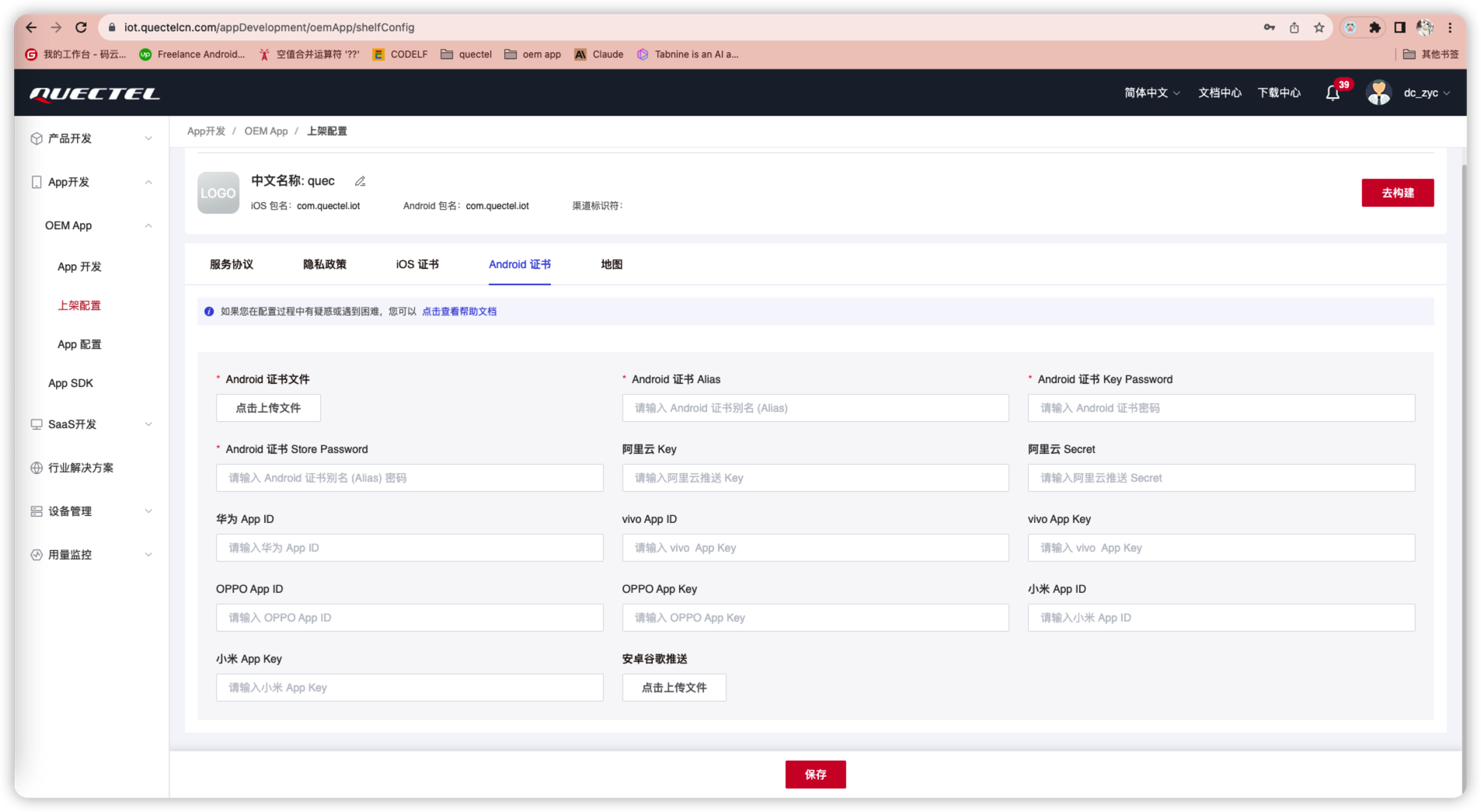Open App SDK in the sidebar
This screenshot has width=1481, height=812.
pyautogui.click(x=71, y=383)
